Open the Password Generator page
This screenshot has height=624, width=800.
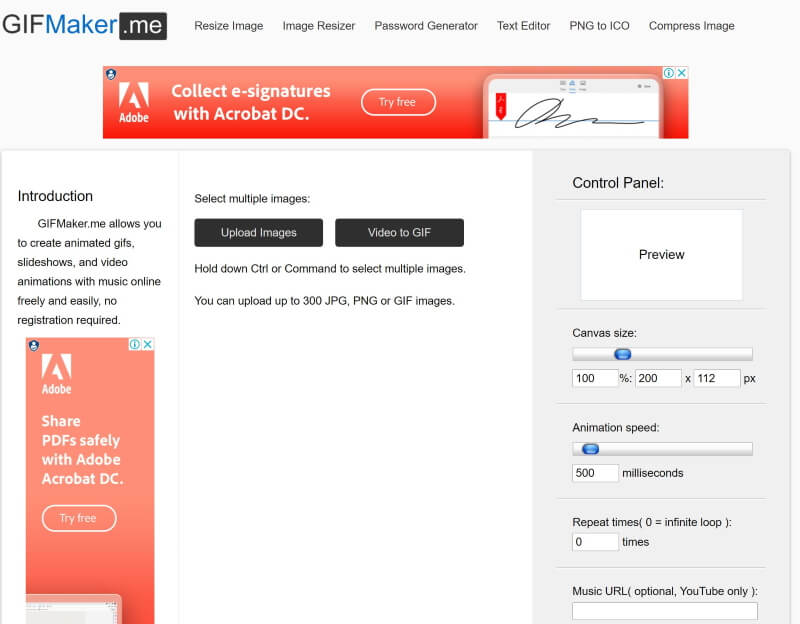pos(426,26)
